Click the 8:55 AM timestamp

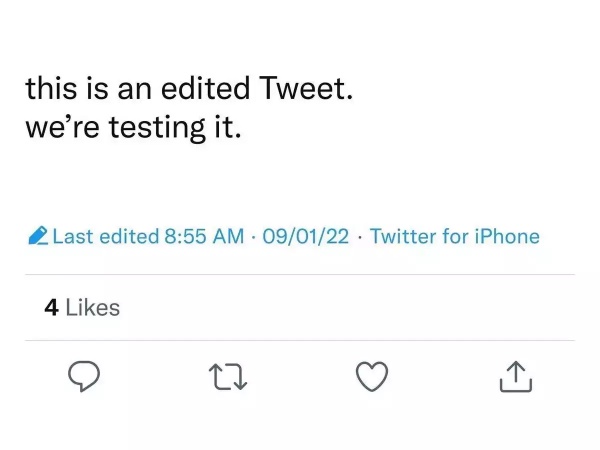point(203,237)
